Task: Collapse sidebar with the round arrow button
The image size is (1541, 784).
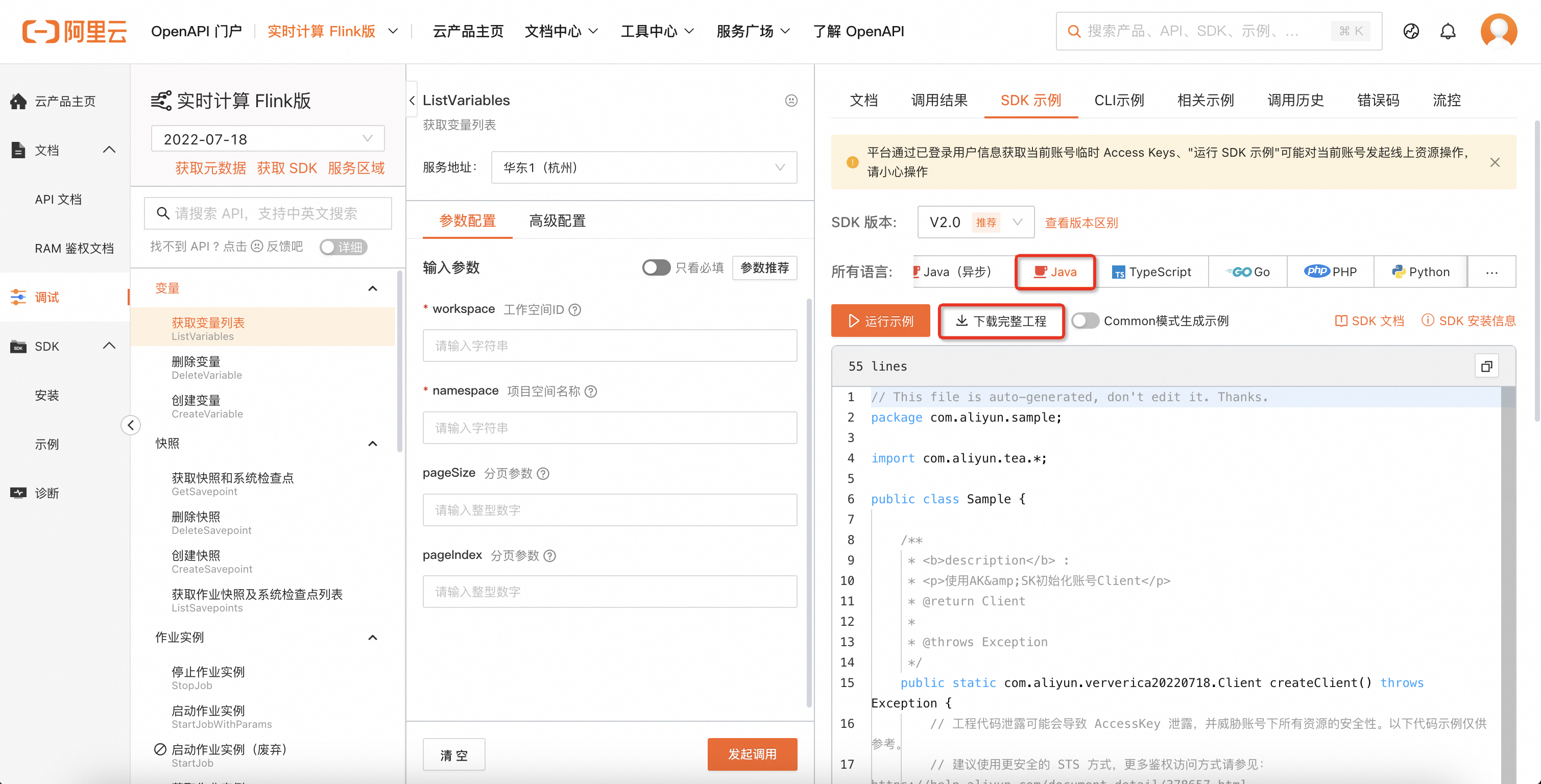Action: pyautogui.click(x=130, y=425)
